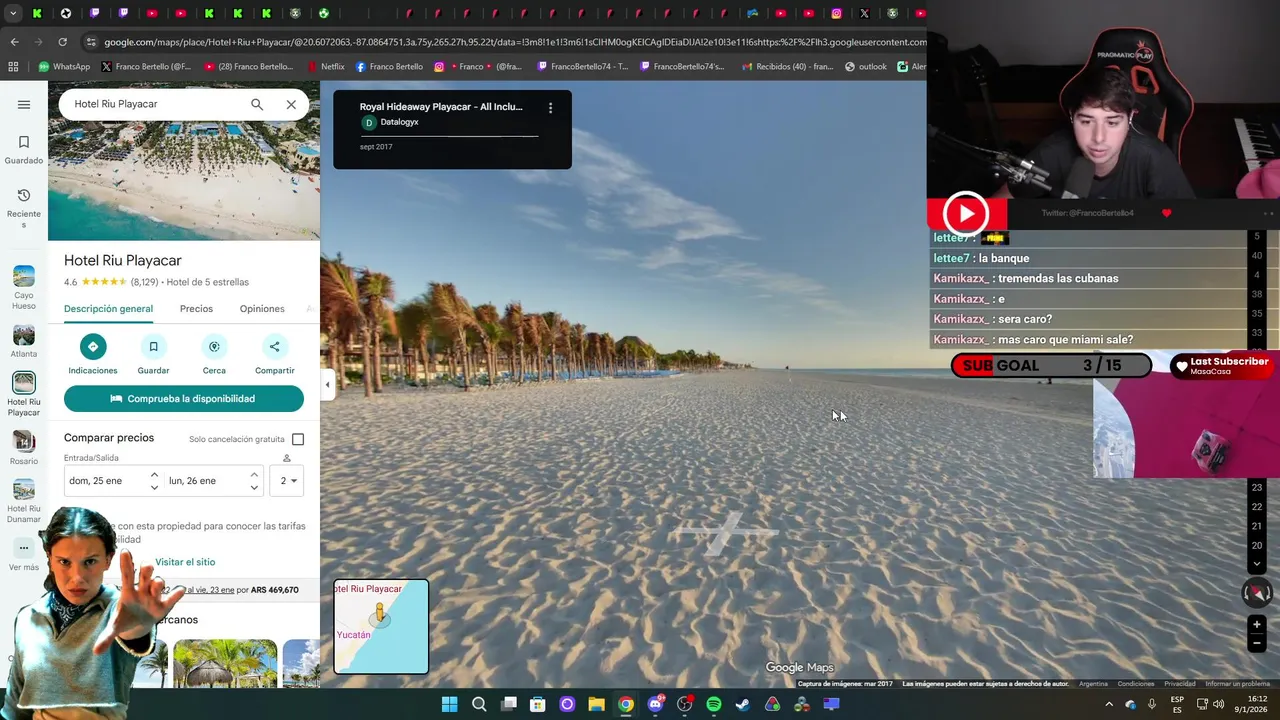The width and height of the screenshot is (1280, 720).
Task: Open File Explorer from taskbar
Action: pyautogui.click(x=596, y=704)
